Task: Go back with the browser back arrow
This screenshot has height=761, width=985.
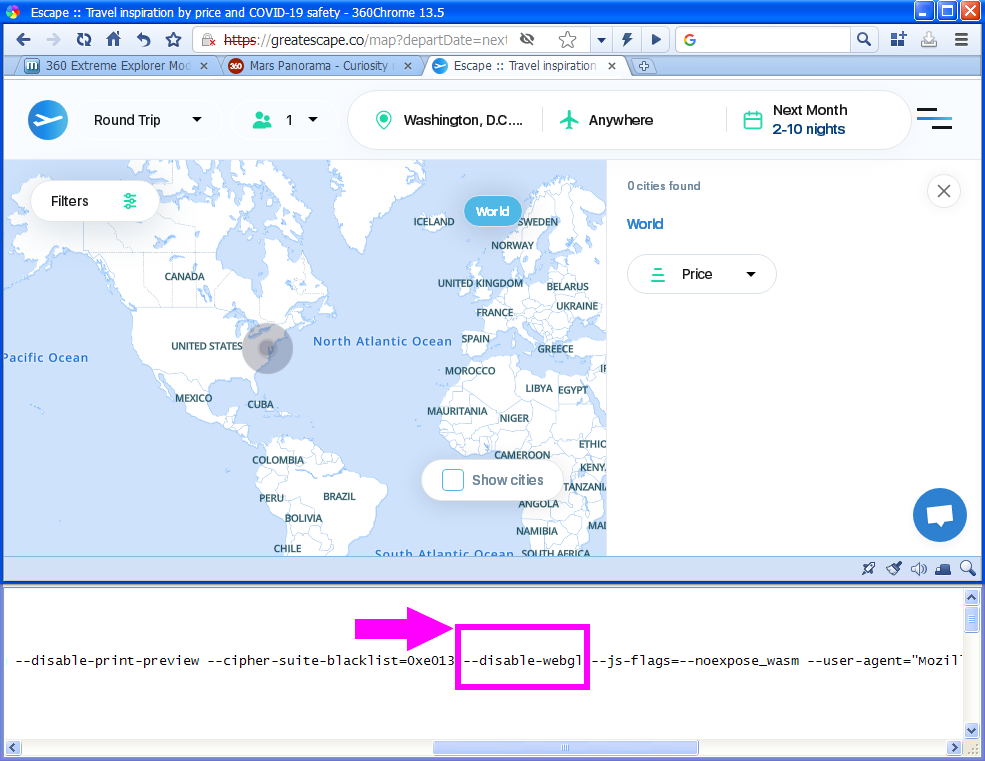Action: click(x=23, y=40)
